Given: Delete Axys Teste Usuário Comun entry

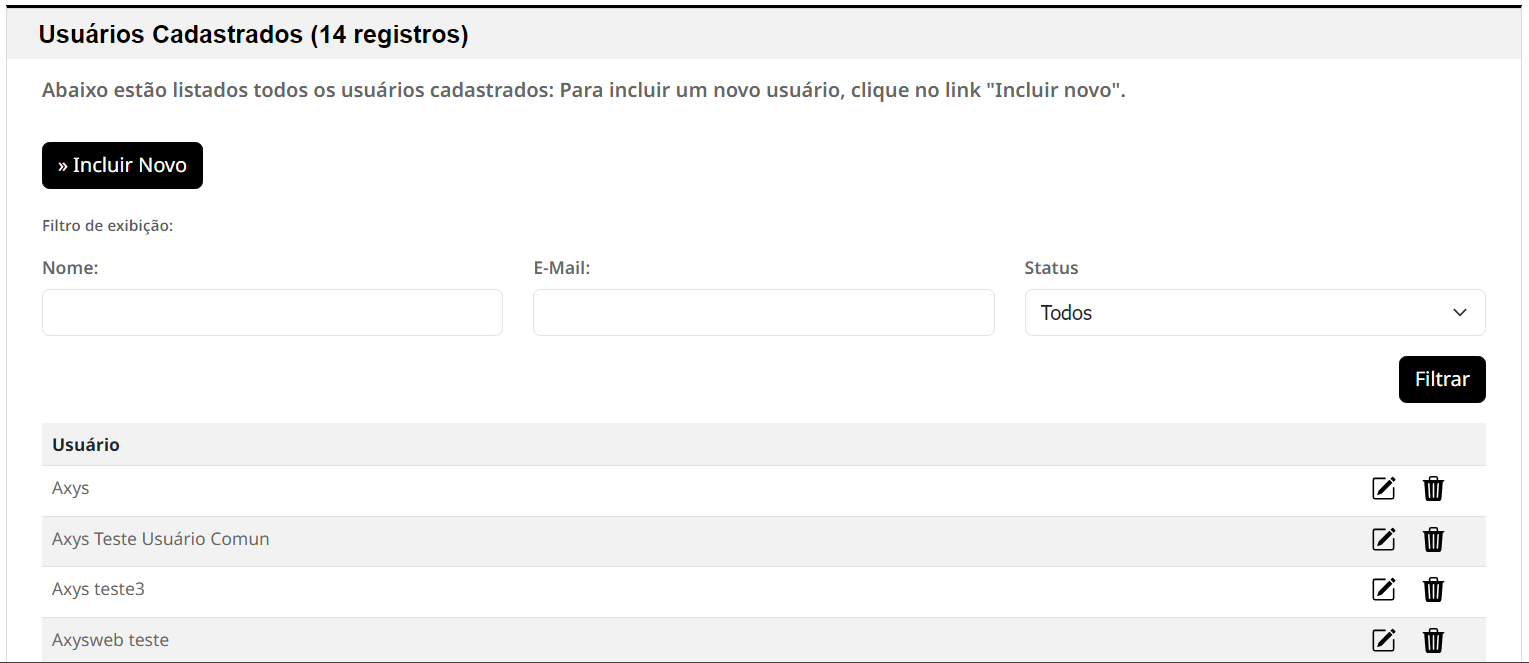Looking at the screenshot, I should tap(1433, 539).
